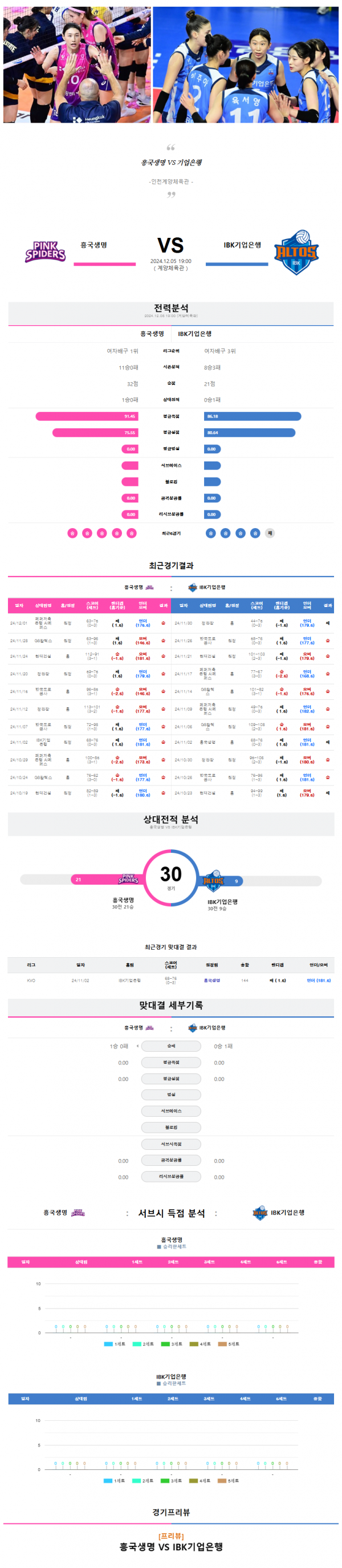Click the small arrow beside the 승패 pill
The width and height of the screenshot is (342, 1568).
137,1046
